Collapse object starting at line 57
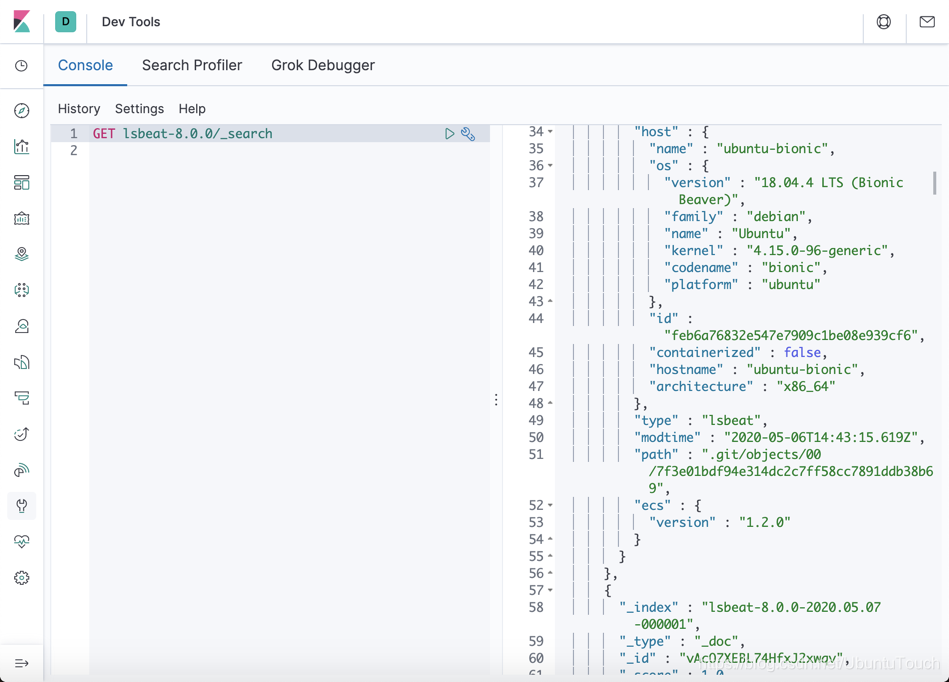Screen dimensions: 949x682 click(550, 589)
